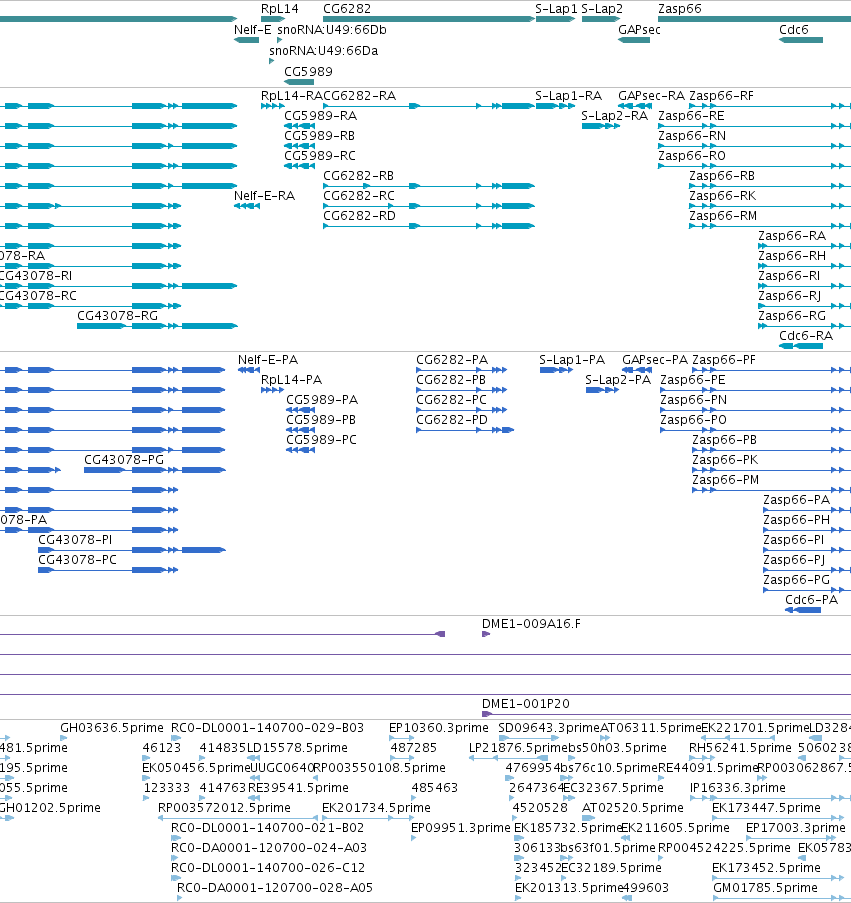
Task: Open the CG6282-PA protein label
Action: click(452, 360)
